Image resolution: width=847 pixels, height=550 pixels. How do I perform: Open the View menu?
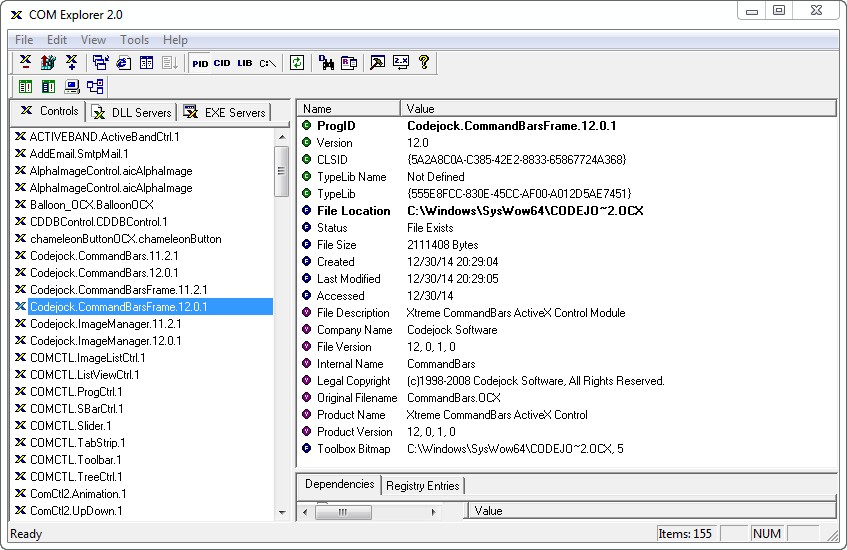coord(93,40)
